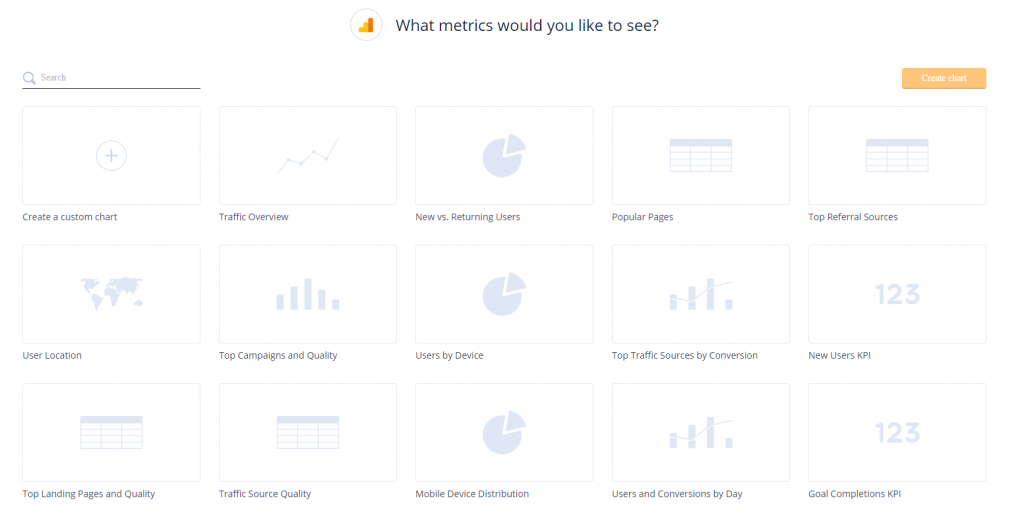
Task: Pick Top Traffic Sources by Conversion icon
Action: click(x=700, y=294)
